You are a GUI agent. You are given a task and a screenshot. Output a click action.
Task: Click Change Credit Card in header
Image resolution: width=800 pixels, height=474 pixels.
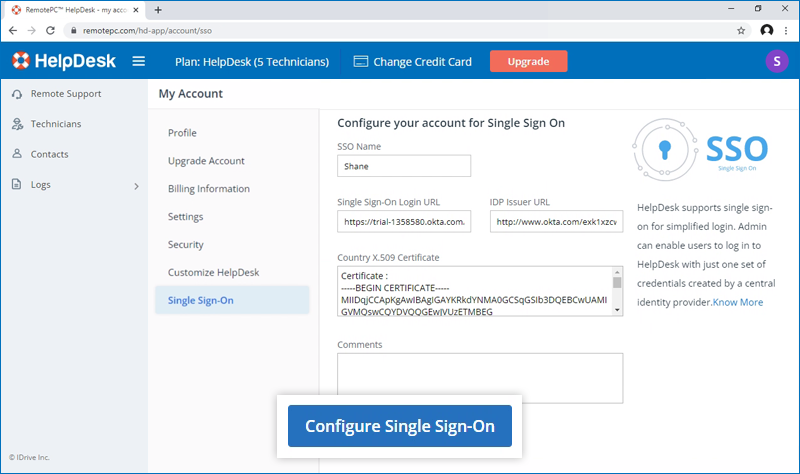[x=412, y=62]
